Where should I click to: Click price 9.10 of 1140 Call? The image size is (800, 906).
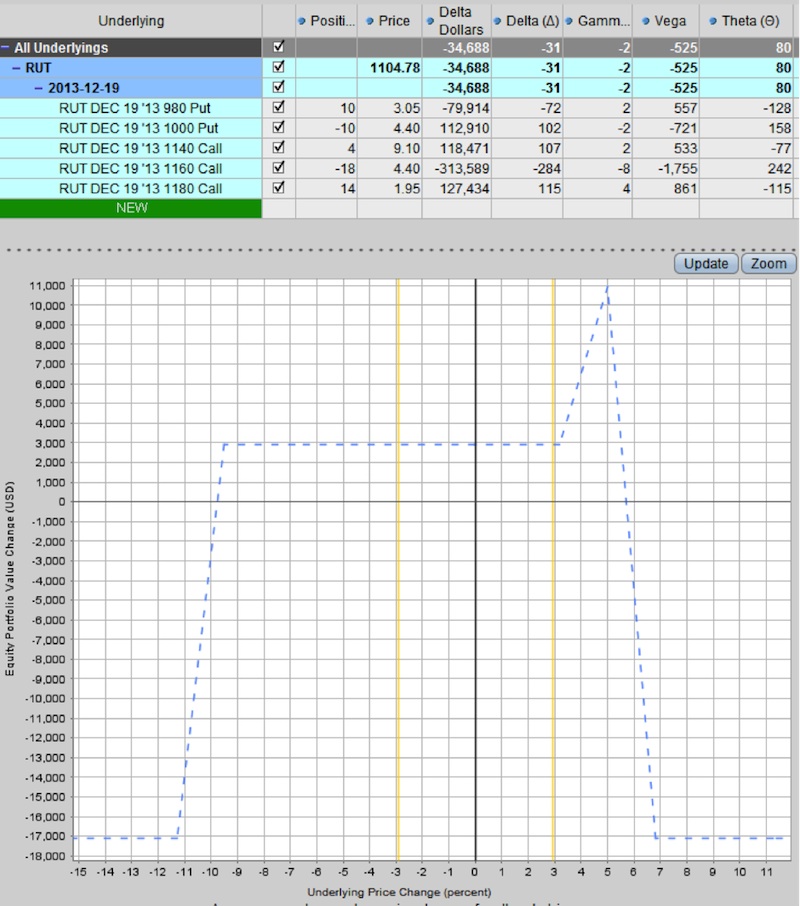(407, 148)
